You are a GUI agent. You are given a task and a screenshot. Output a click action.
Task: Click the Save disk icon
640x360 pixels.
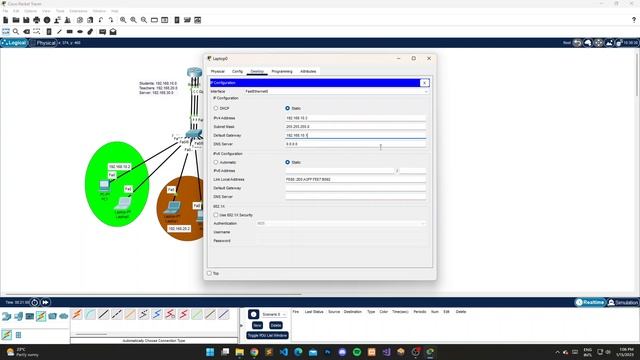[x=26, y=20]
